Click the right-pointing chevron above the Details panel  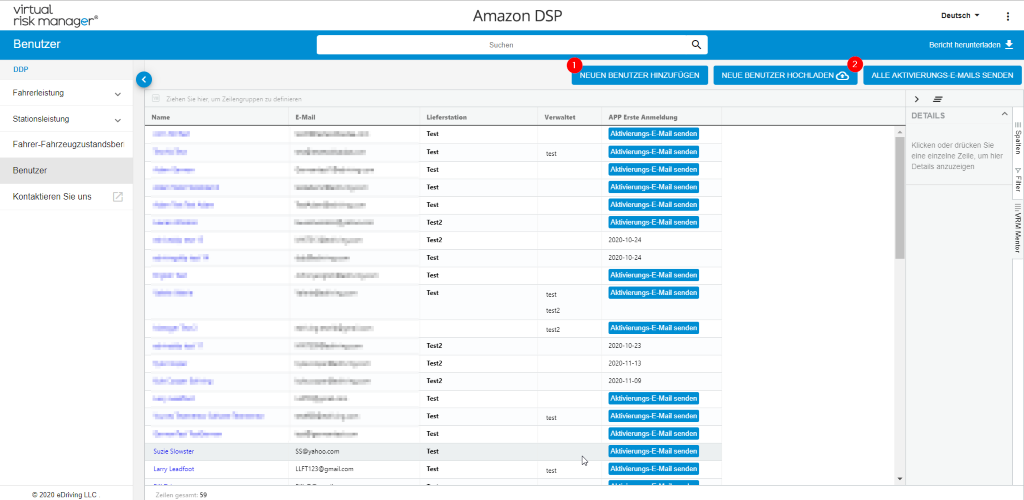click(917, 99)
